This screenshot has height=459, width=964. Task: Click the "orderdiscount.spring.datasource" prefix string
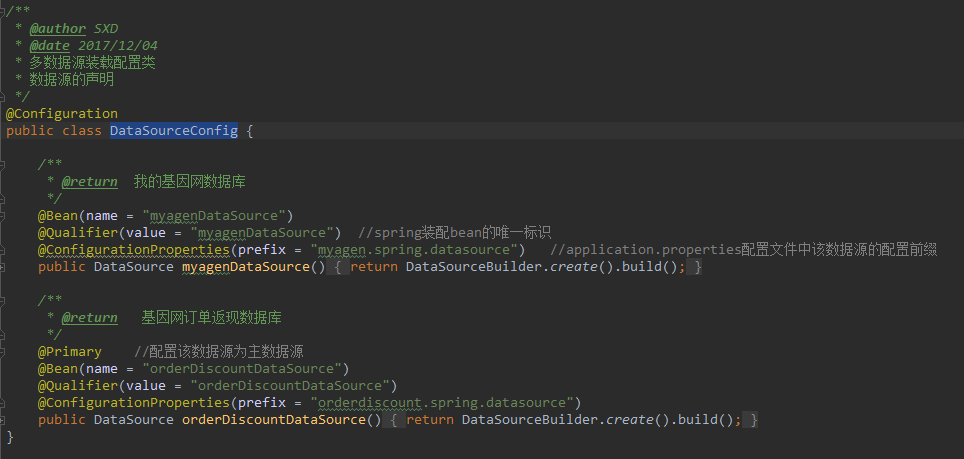[x=443, y=403]
